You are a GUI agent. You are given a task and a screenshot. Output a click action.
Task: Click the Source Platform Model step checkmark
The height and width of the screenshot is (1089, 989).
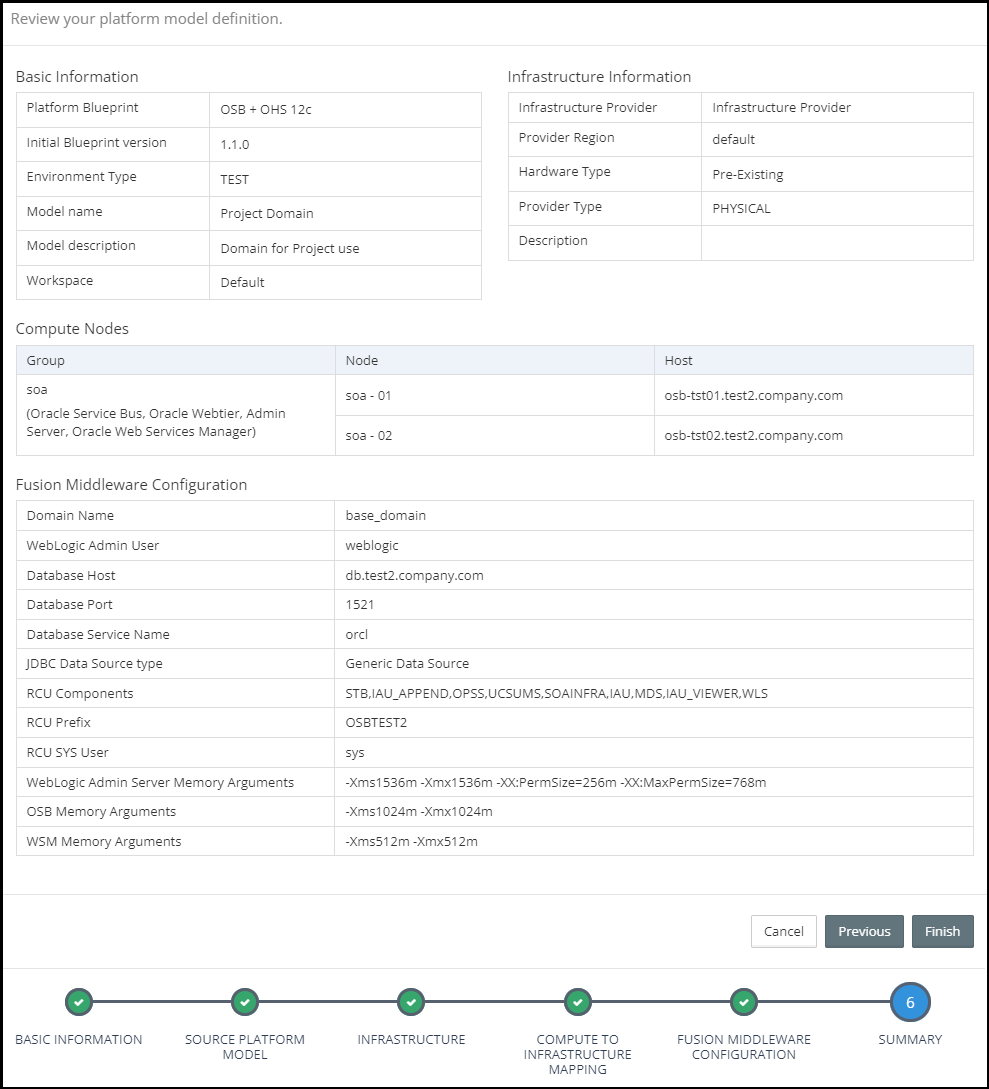point(245,1001)
